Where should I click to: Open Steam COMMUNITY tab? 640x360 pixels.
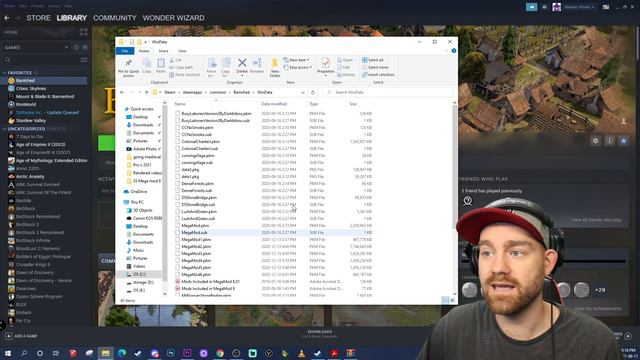[115, 18]
